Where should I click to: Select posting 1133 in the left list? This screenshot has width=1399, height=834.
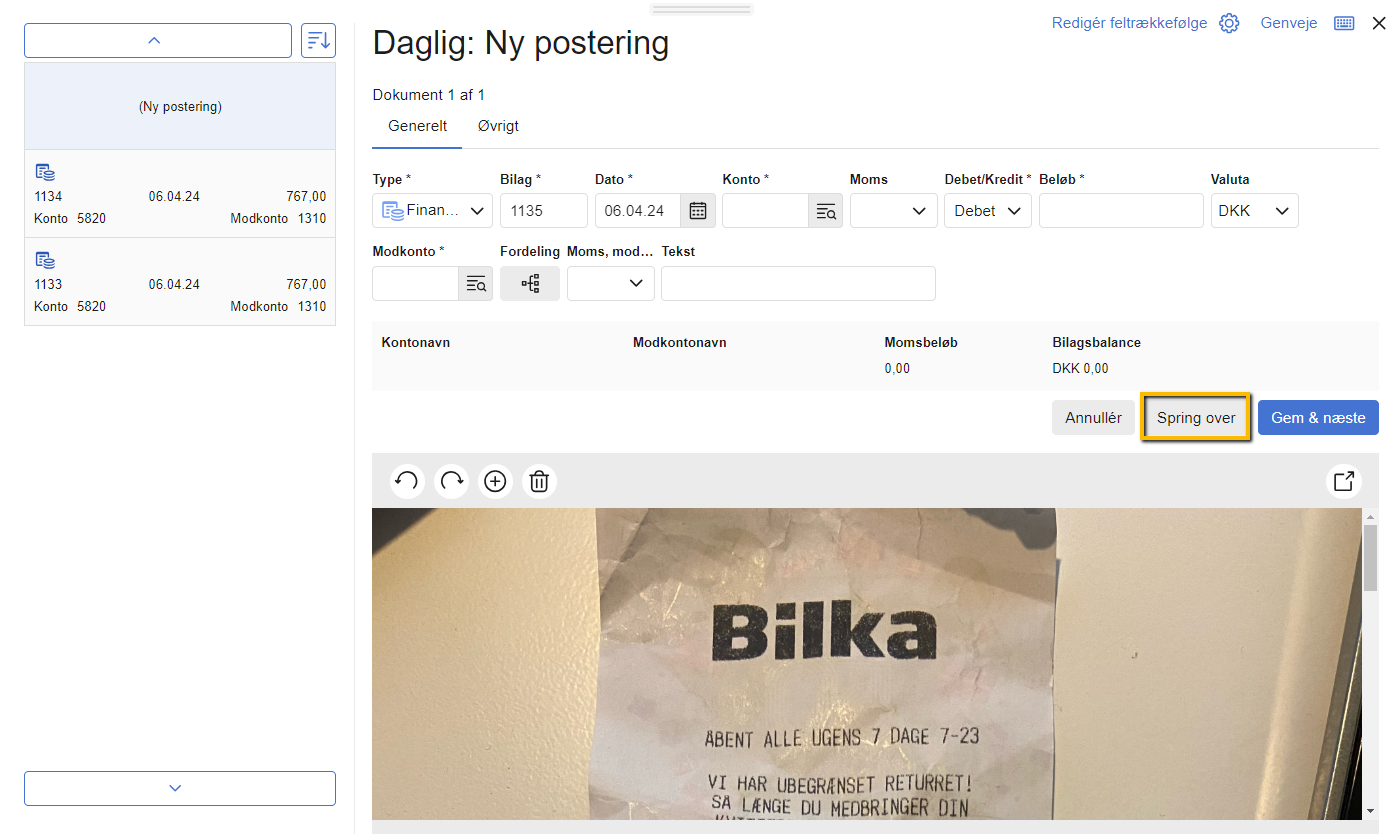180,283
